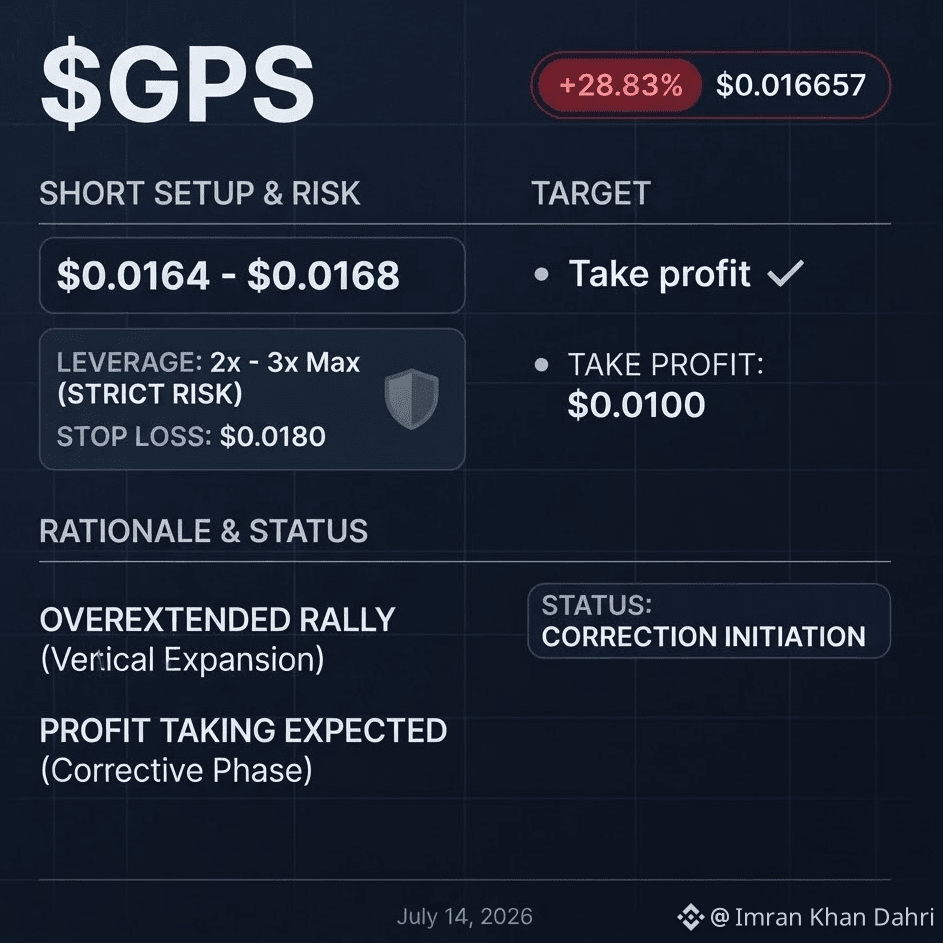This screenshot has width=943, height=943.
Task: Click the $0.0100 take profit value
Action: [x=636, y=404]
